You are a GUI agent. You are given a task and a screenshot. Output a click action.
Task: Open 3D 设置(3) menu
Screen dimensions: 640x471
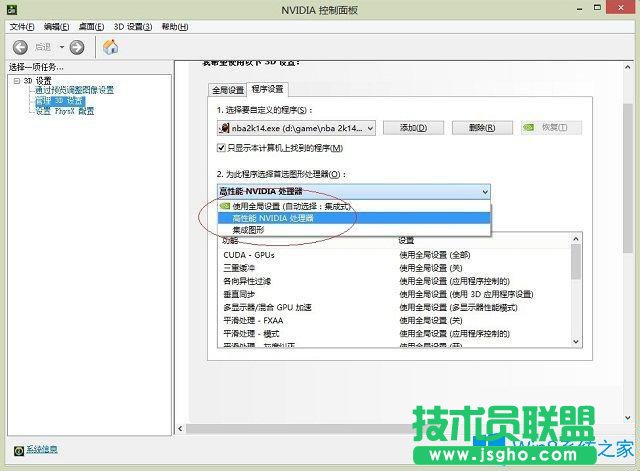[133, 27]
